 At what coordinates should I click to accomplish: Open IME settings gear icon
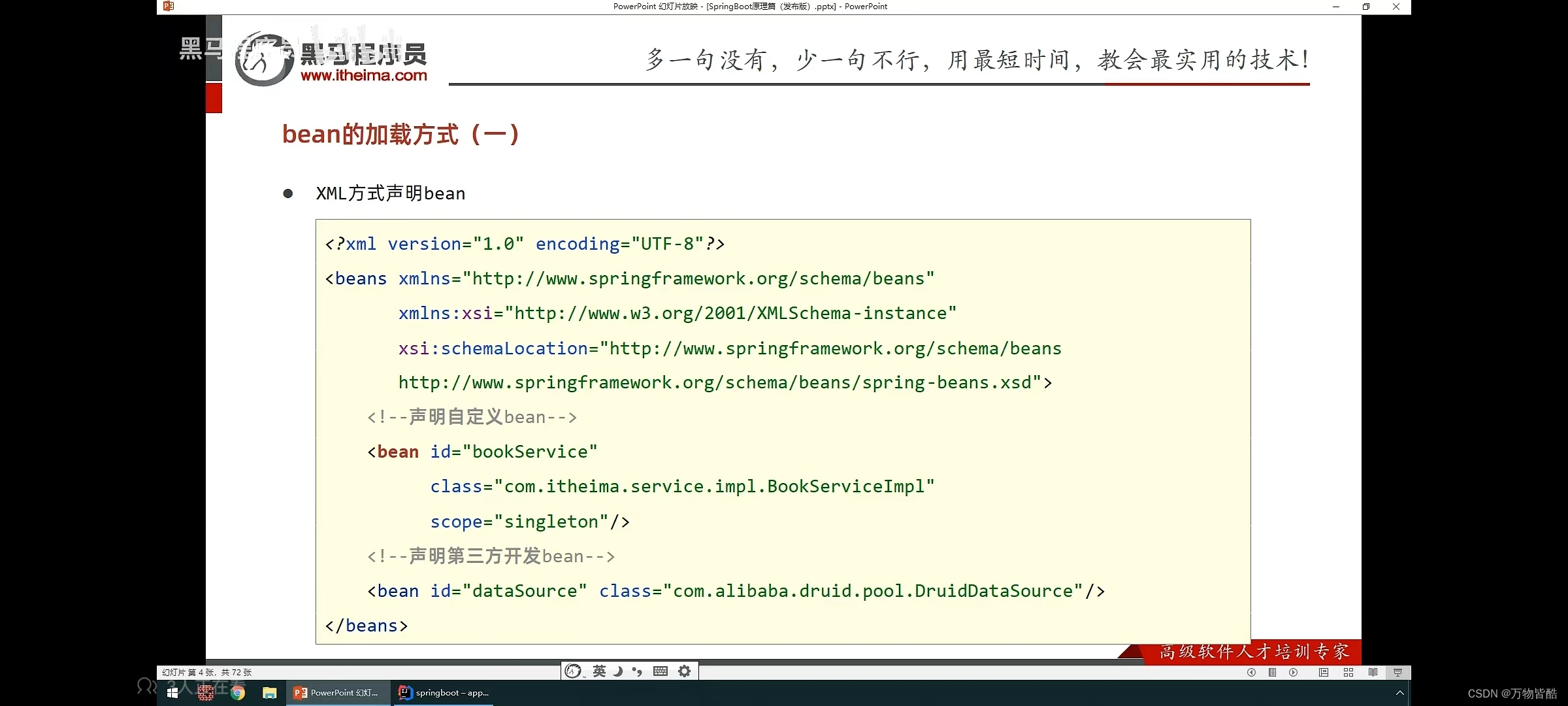[x=684, y=671]
